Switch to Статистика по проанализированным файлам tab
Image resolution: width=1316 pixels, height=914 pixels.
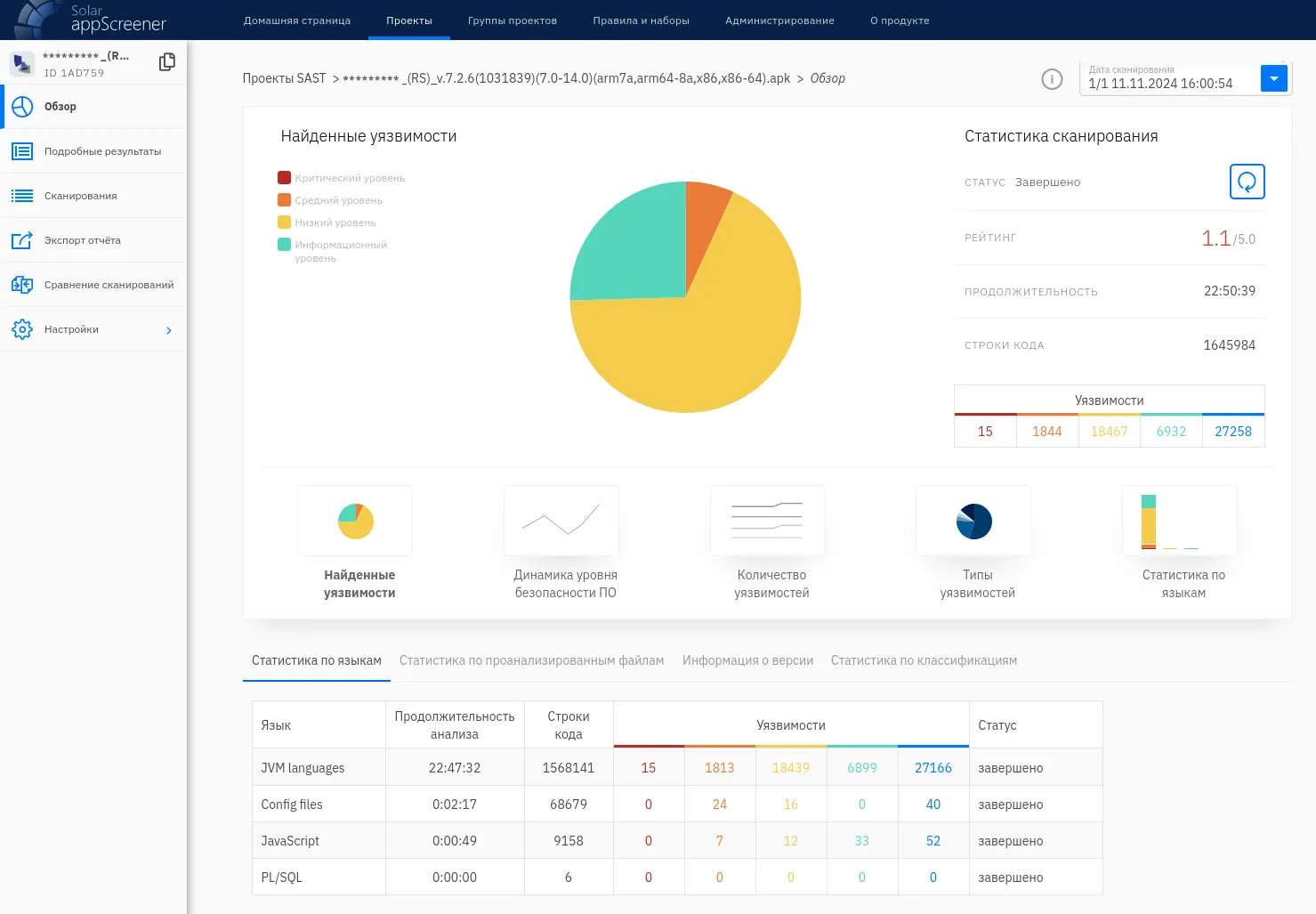pyautogui.click(x=531, y=660)
